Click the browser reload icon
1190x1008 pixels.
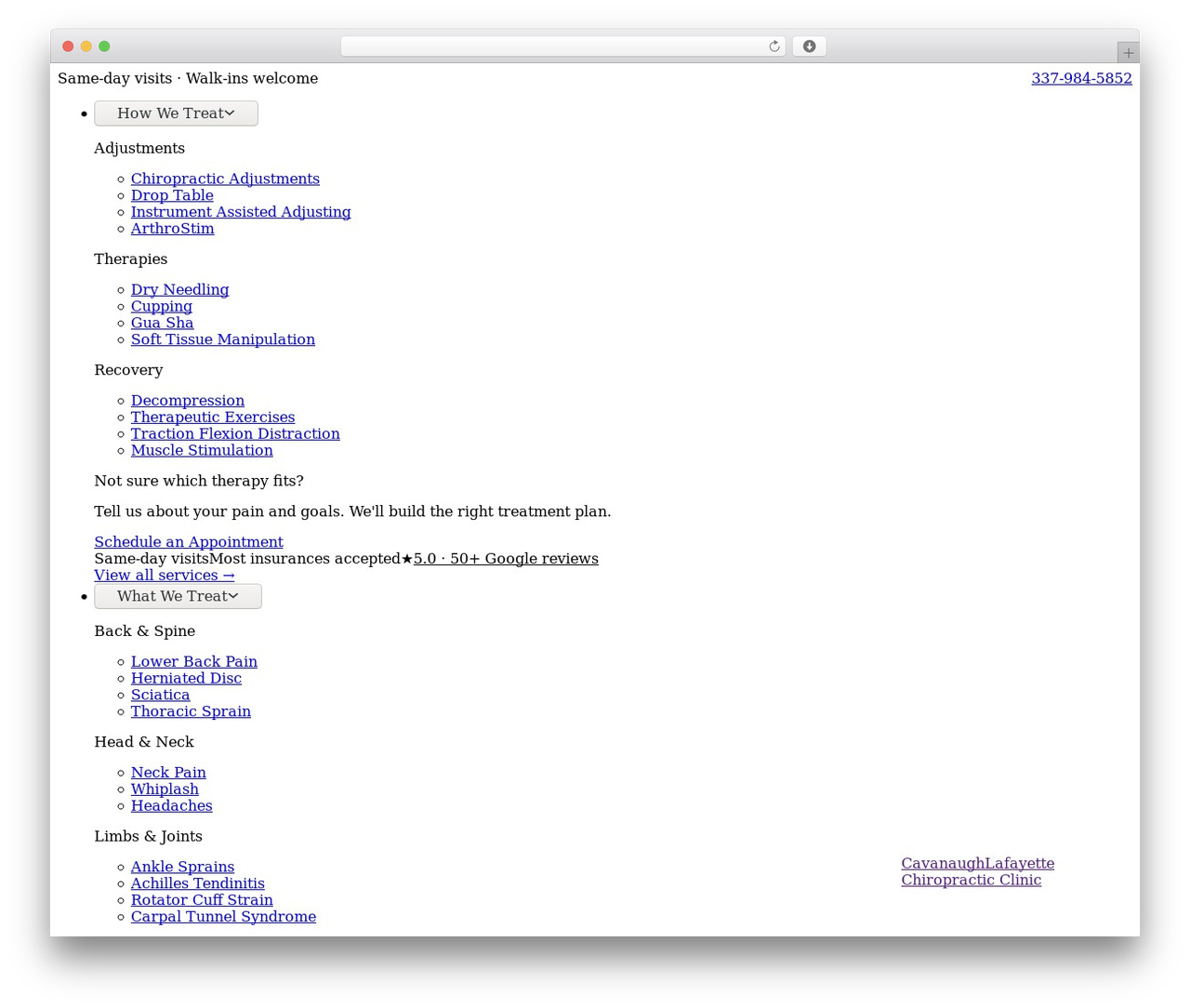pyautogui.click(x=773, y=46)
